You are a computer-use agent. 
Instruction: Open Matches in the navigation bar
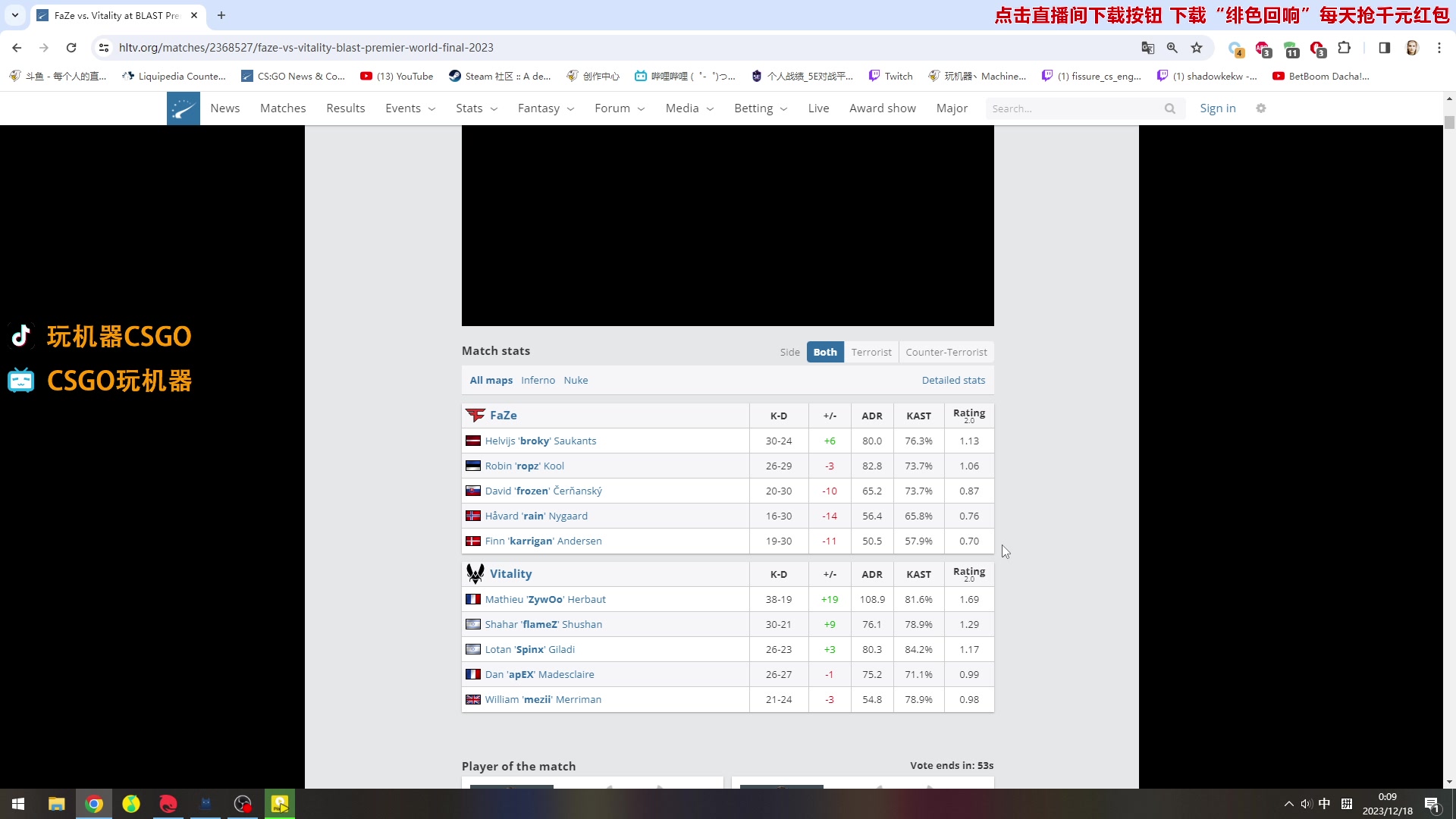tap(283, 108)
